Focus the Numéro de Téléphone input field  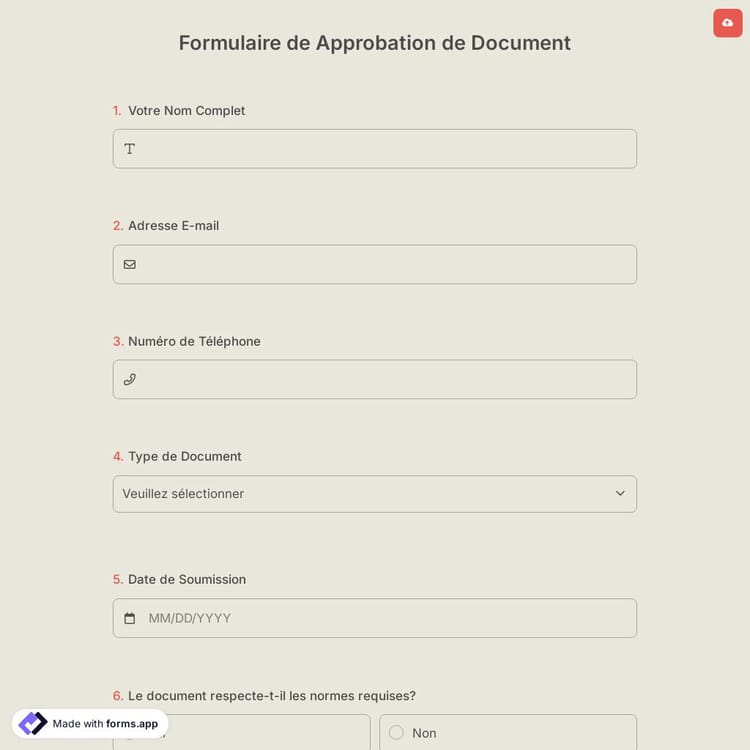(x=385, y=380)
